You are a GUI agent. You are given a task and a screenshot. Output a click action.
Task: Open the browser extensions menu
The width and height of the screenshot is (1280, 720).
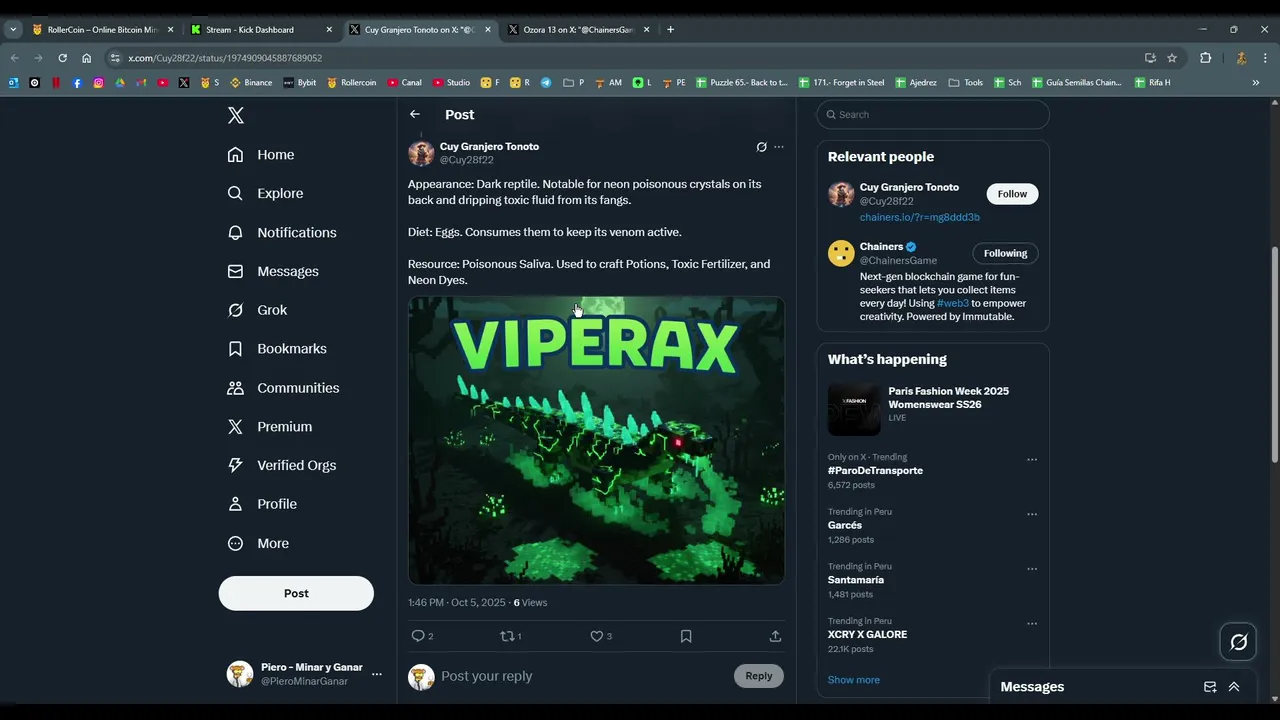(x=1205, y=58)
